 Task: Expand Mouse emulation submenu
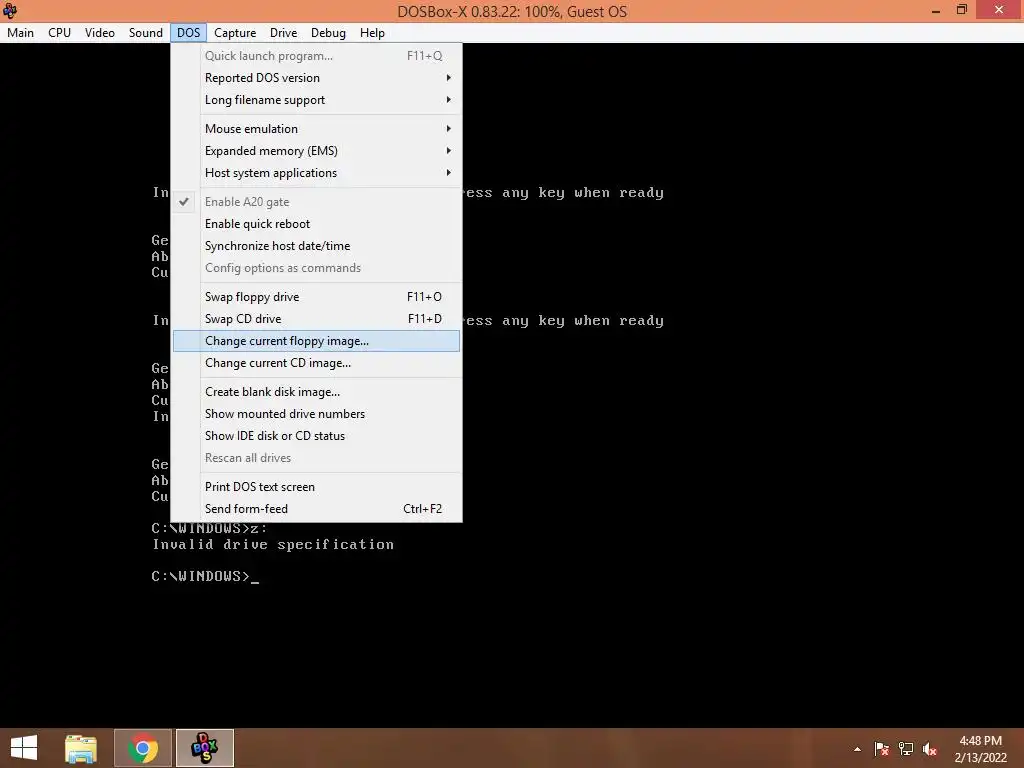pyautogui.click(x=316, y=129)
